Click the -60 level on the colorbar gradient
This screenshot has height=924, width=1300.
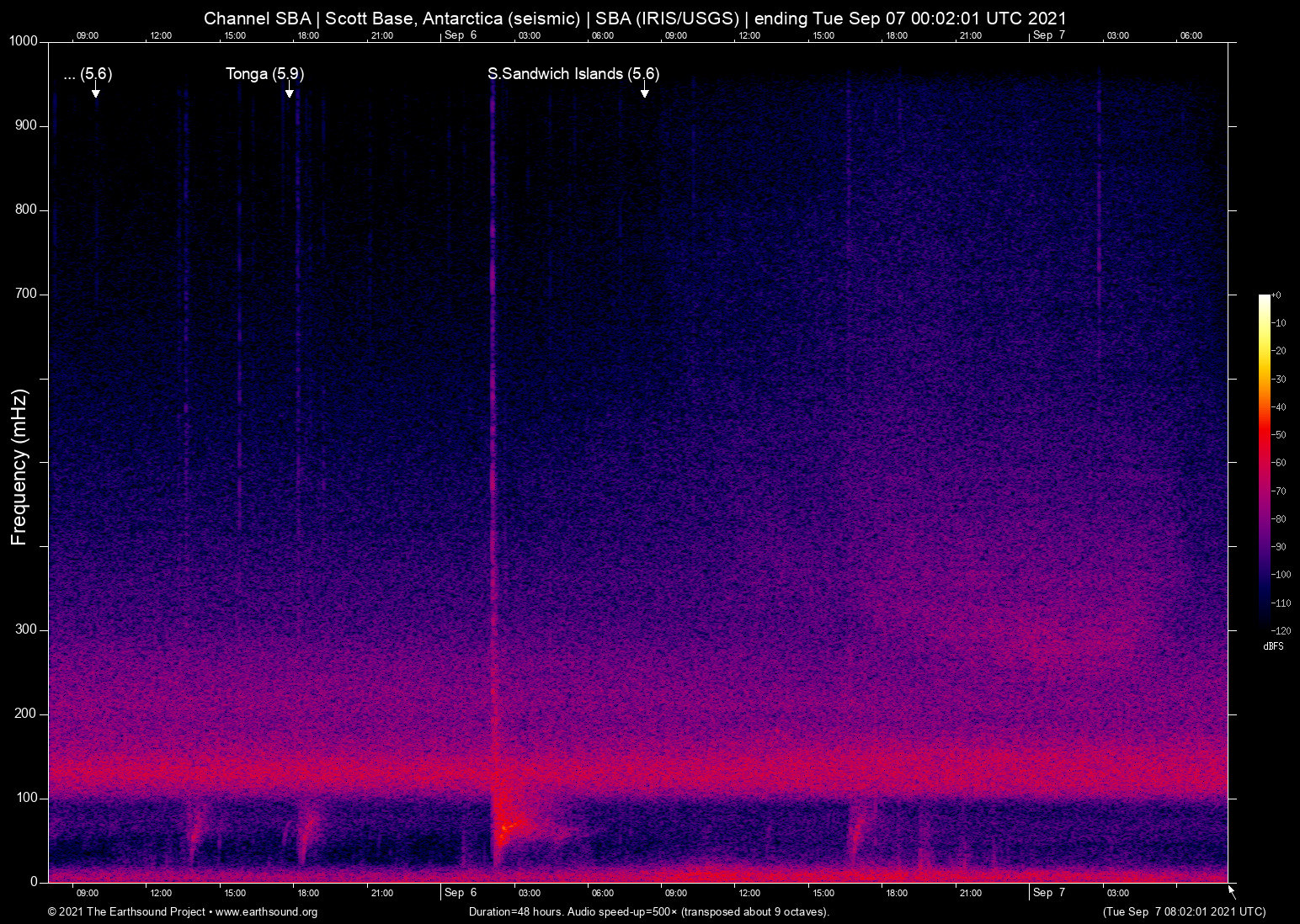[x=1264, y=462]
